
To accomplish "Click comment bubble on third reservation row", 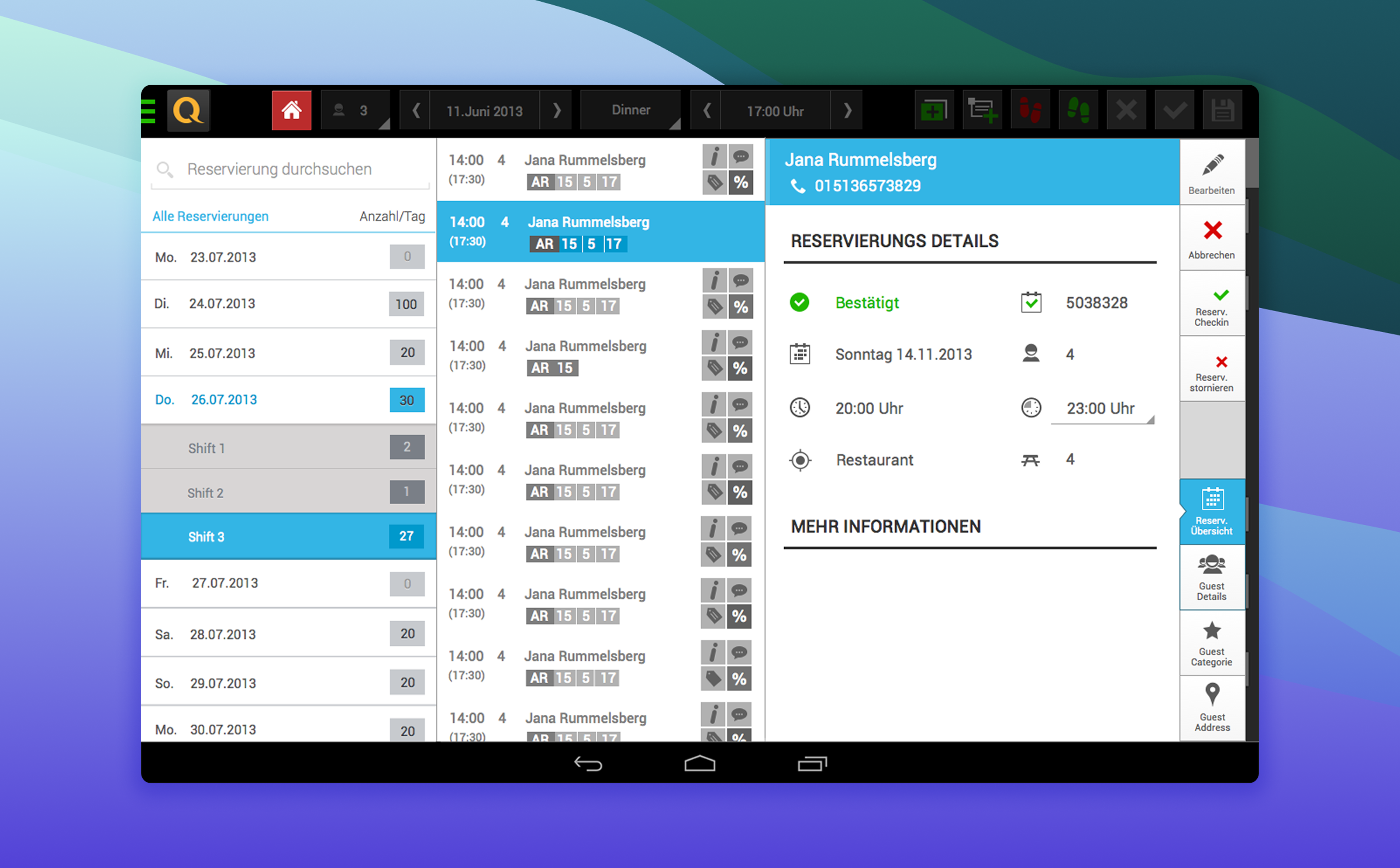I will pos(741,280).
